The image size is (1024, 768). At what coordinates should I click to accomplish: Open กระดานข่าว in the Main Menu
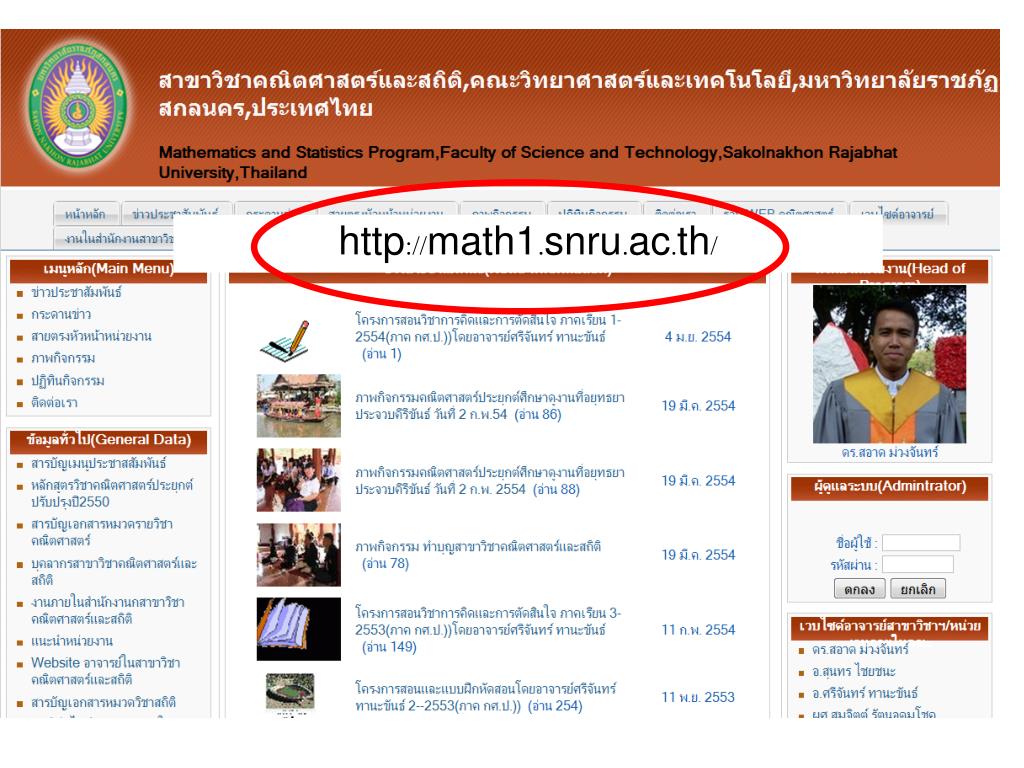click(x=61, y=314)
